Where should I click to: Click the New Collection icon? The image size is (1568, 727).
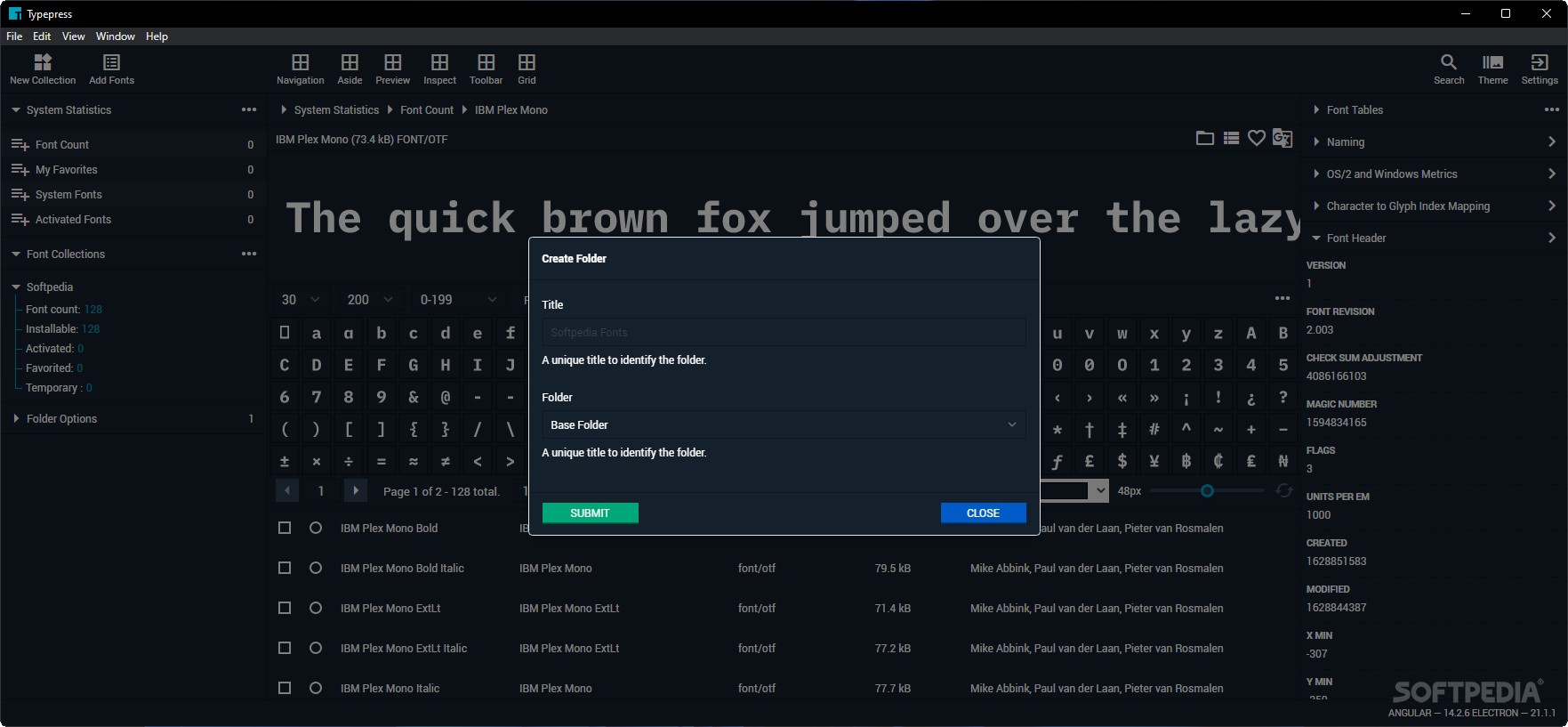(43, 61)
